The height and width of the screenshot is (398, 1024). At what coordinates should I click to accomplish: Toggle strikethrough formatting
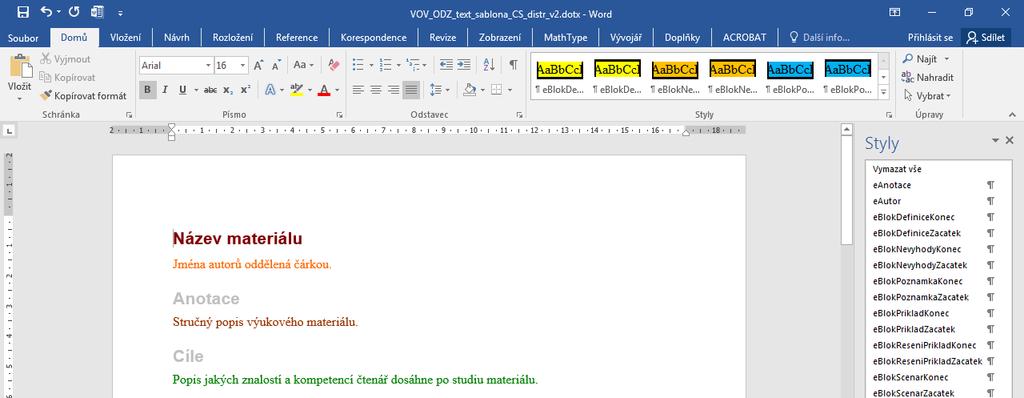[210, 90]
